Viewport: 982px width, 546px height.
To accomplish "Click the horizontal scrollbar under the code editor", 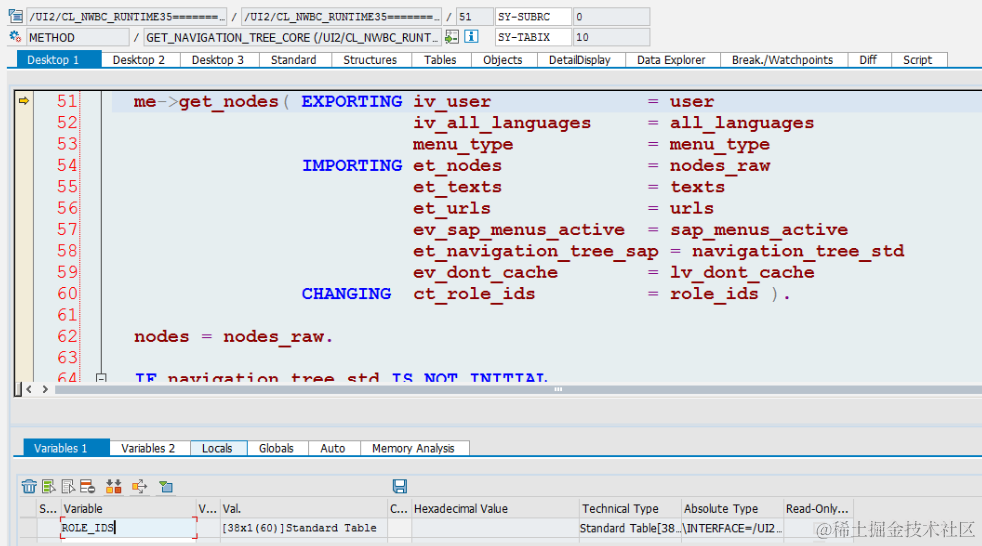I will (518, 389).
